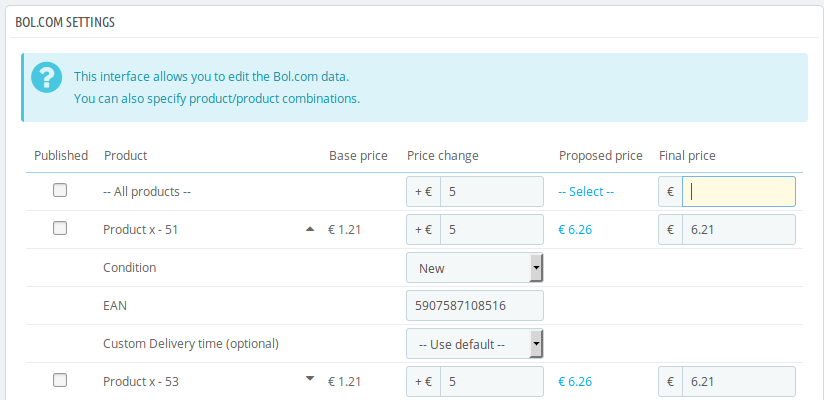Screen dimensions: 824x400
Task: Collapse Product x - 51 details arrow
Action: (310, 229)
